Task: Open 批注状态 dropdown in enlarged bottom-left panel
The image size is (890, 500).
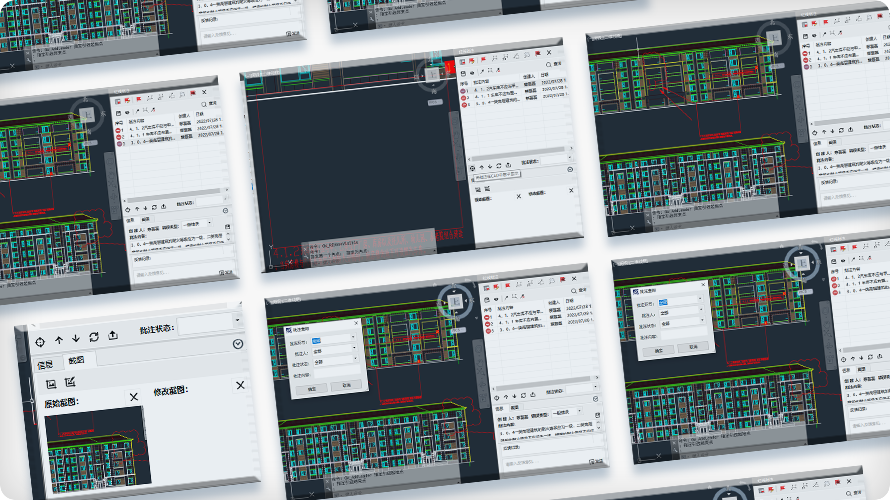Action: 209,323
